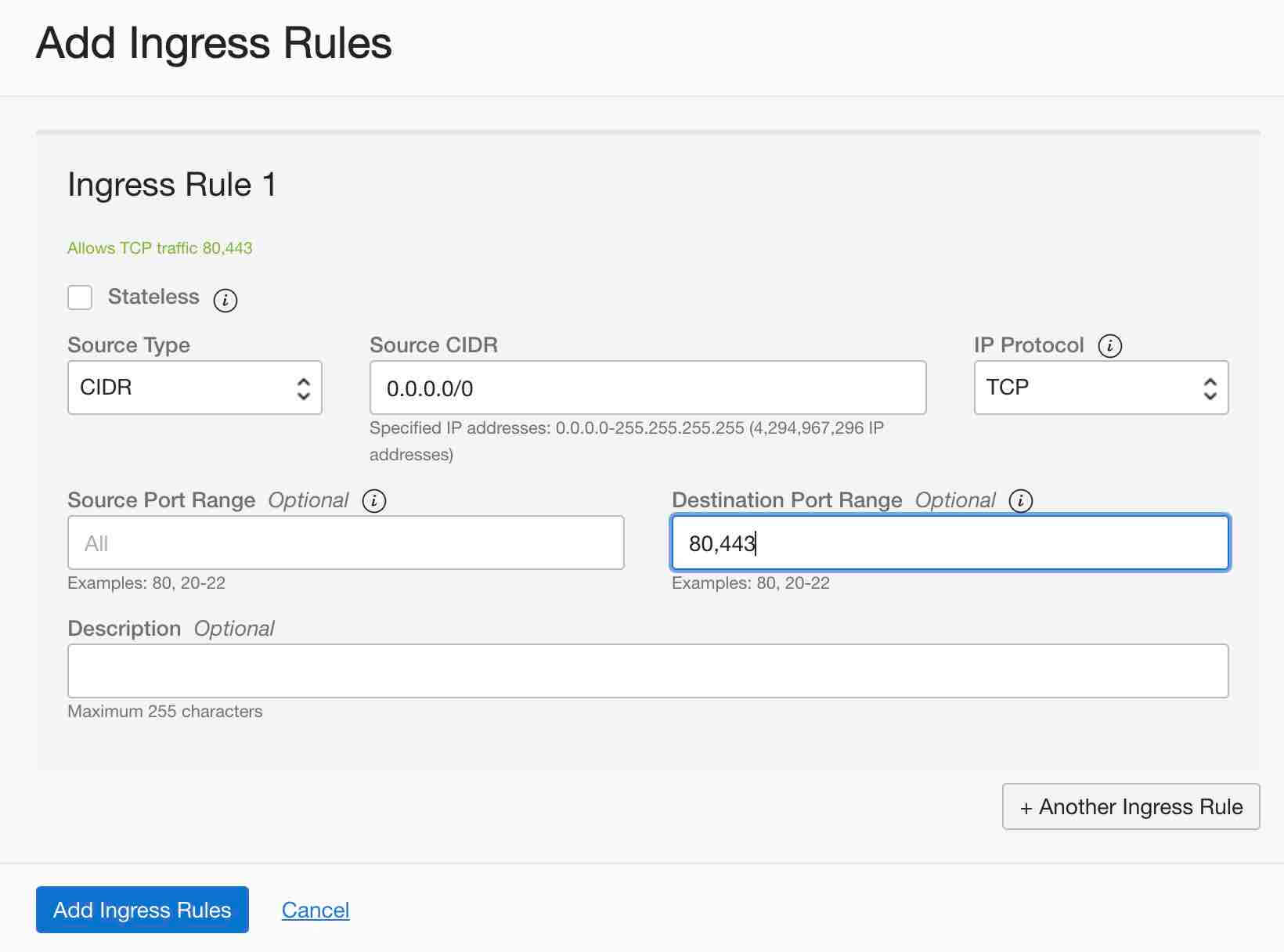Click the Stateless label text
Viewport: 1284px width, 952px height.
coord(153,297)
